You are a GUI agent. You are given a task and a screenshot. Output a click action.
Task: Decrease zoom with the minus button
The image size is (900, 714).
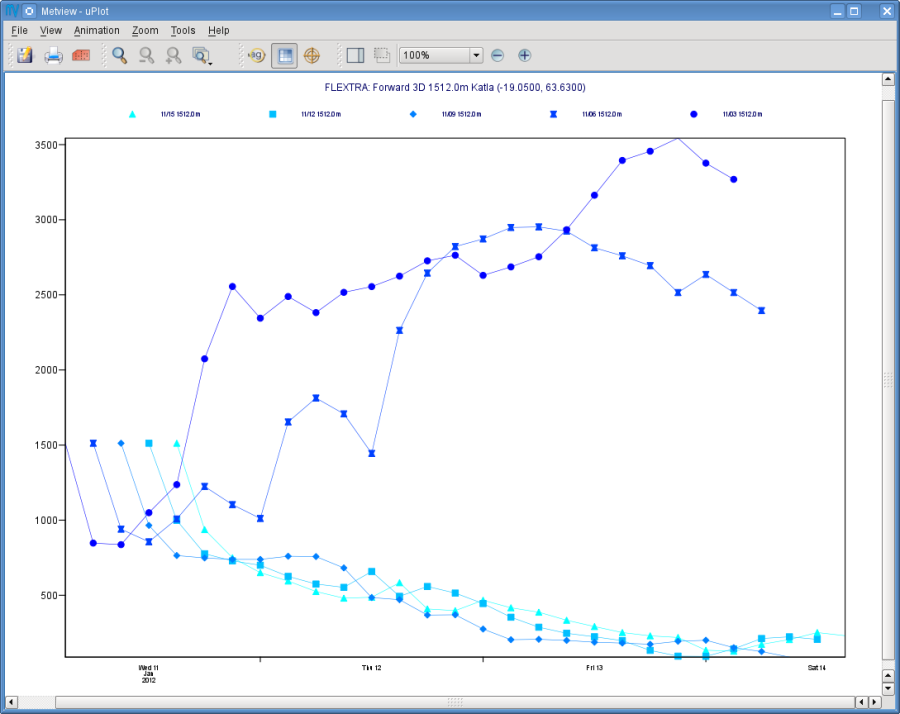498,55
